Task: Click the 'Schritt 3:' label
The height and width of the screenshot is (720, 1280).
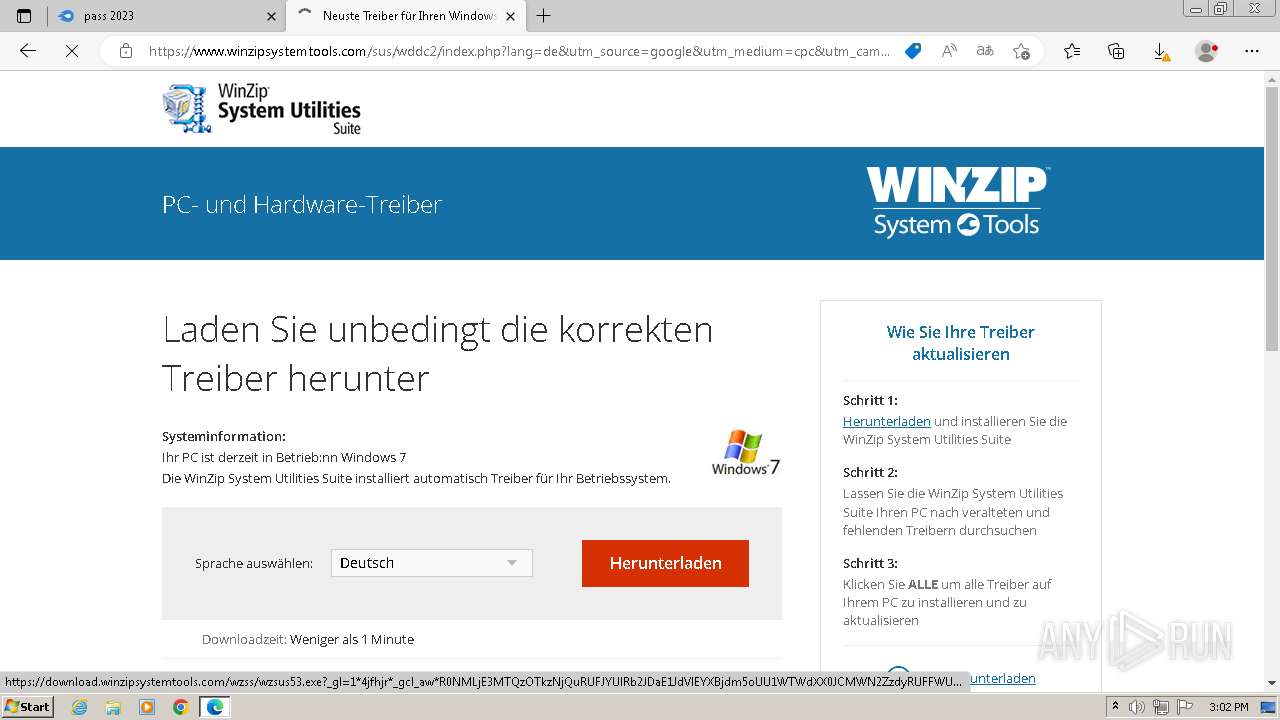Action: (x=870, y=563)
